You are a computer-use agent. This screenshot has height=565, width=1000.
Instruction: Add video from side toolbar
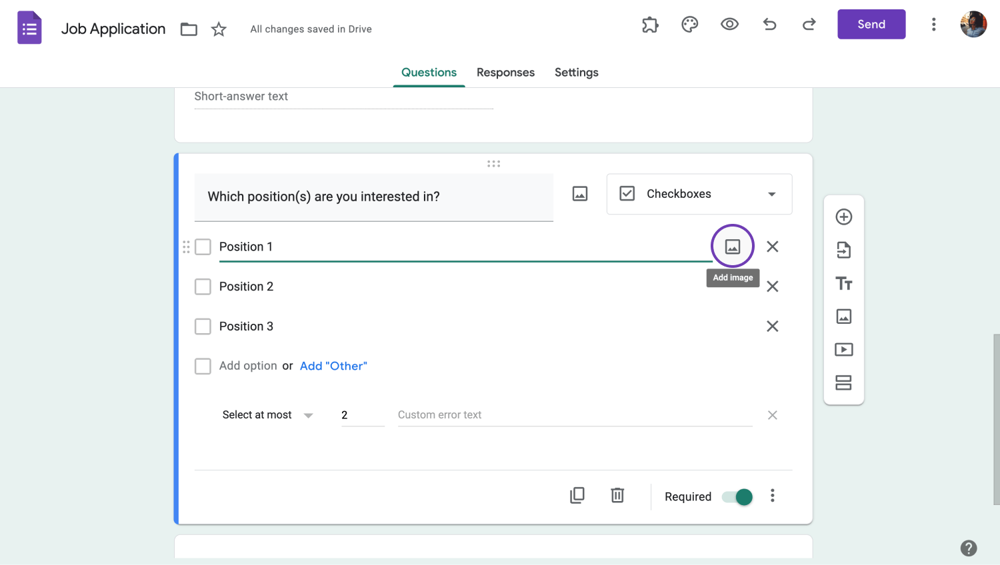844,349
